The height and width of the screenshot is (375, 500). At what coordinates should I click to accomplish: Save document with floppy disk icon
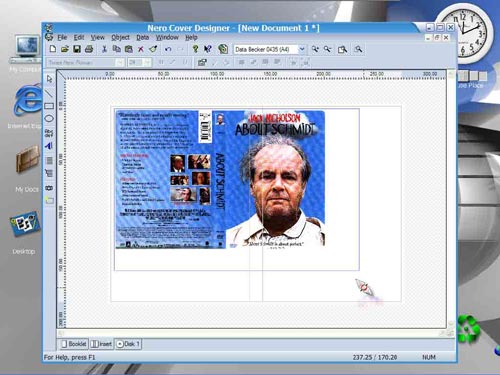tap(77, 49)
